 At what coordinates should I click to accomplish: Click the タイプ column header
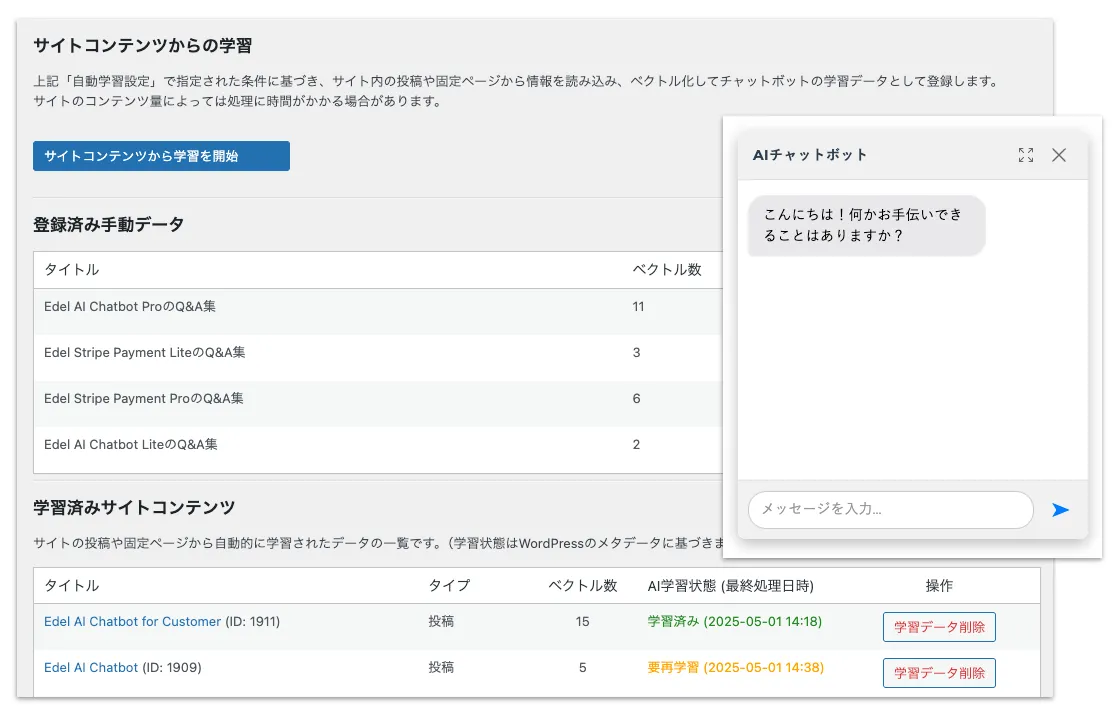pyautogui.click(x=449, y=585)
